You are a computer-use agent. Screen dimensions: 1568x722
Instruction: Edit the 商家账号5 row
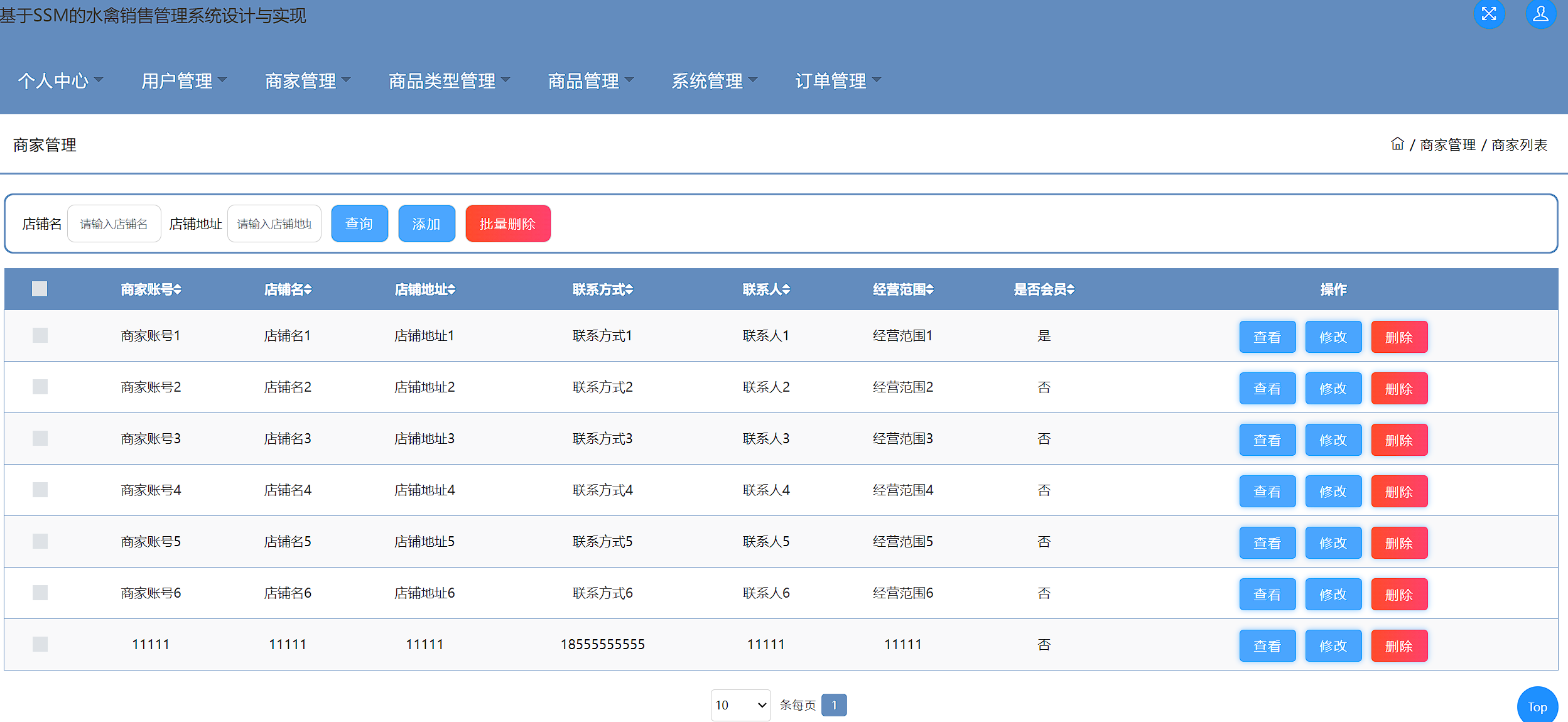[1334, 543]
